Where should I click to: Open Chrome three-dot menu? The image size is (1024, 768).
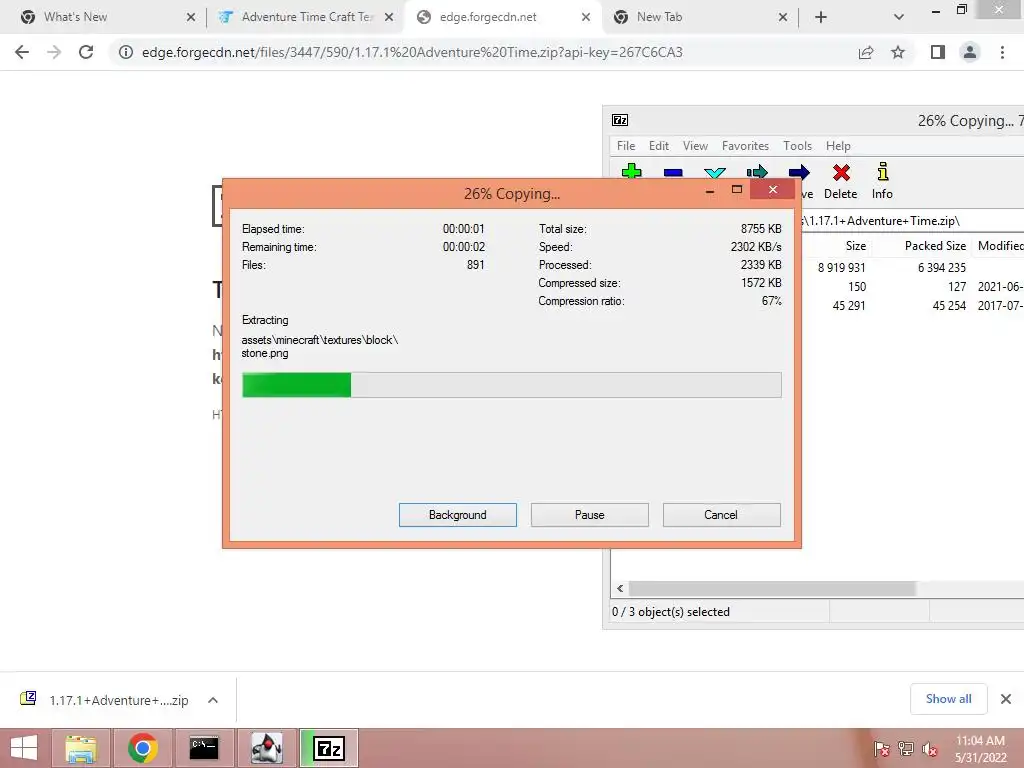(1002, 52)
